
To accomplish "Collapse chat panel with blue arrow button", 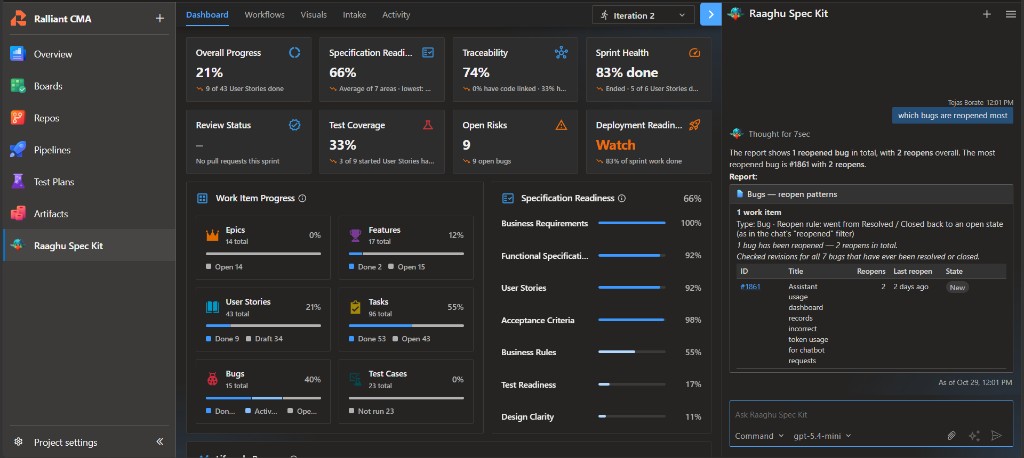I will click(x=711, y=14).
